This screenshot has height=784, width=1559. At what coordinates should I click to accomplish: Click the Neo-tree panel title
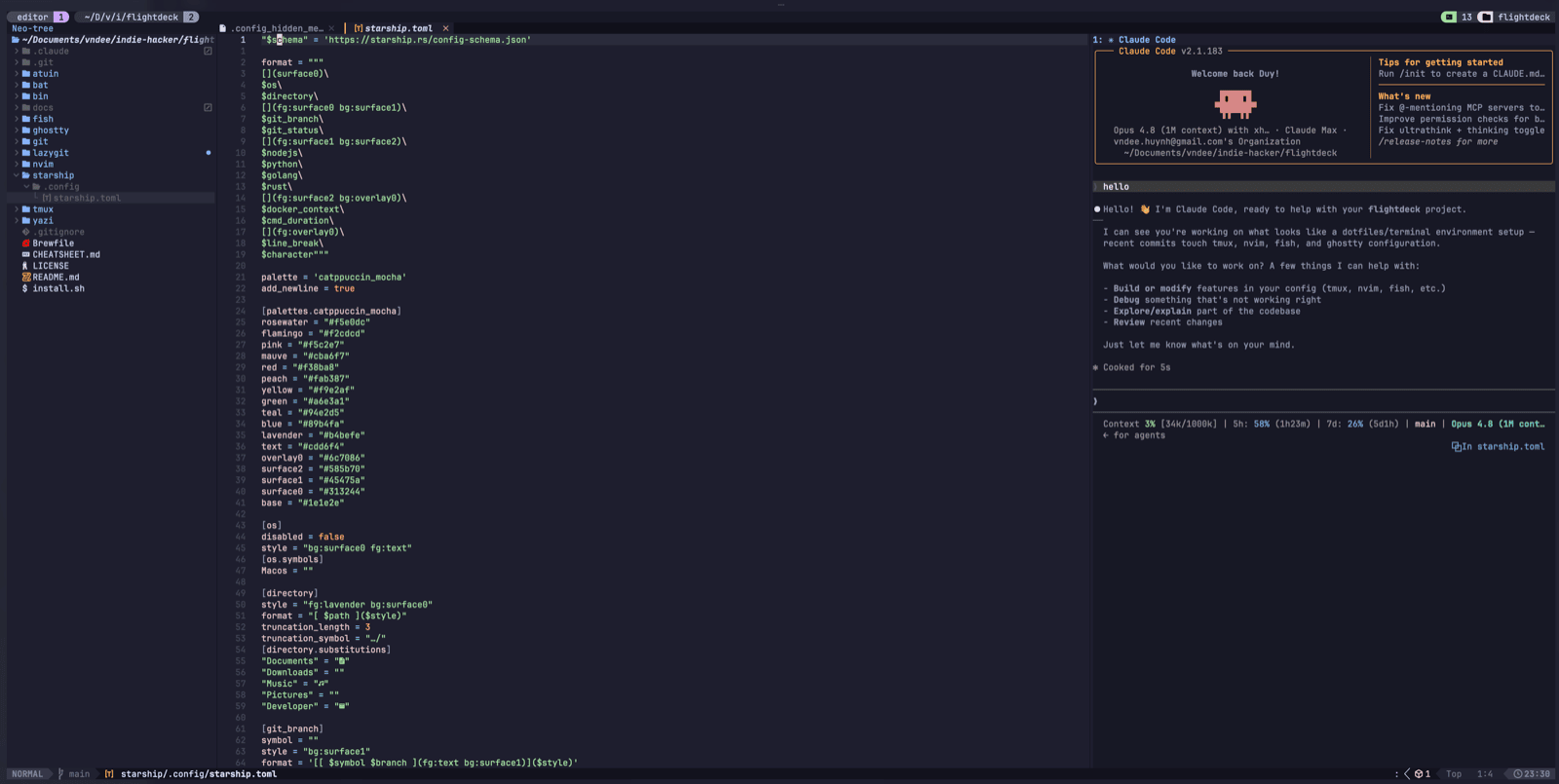[32, 28]
